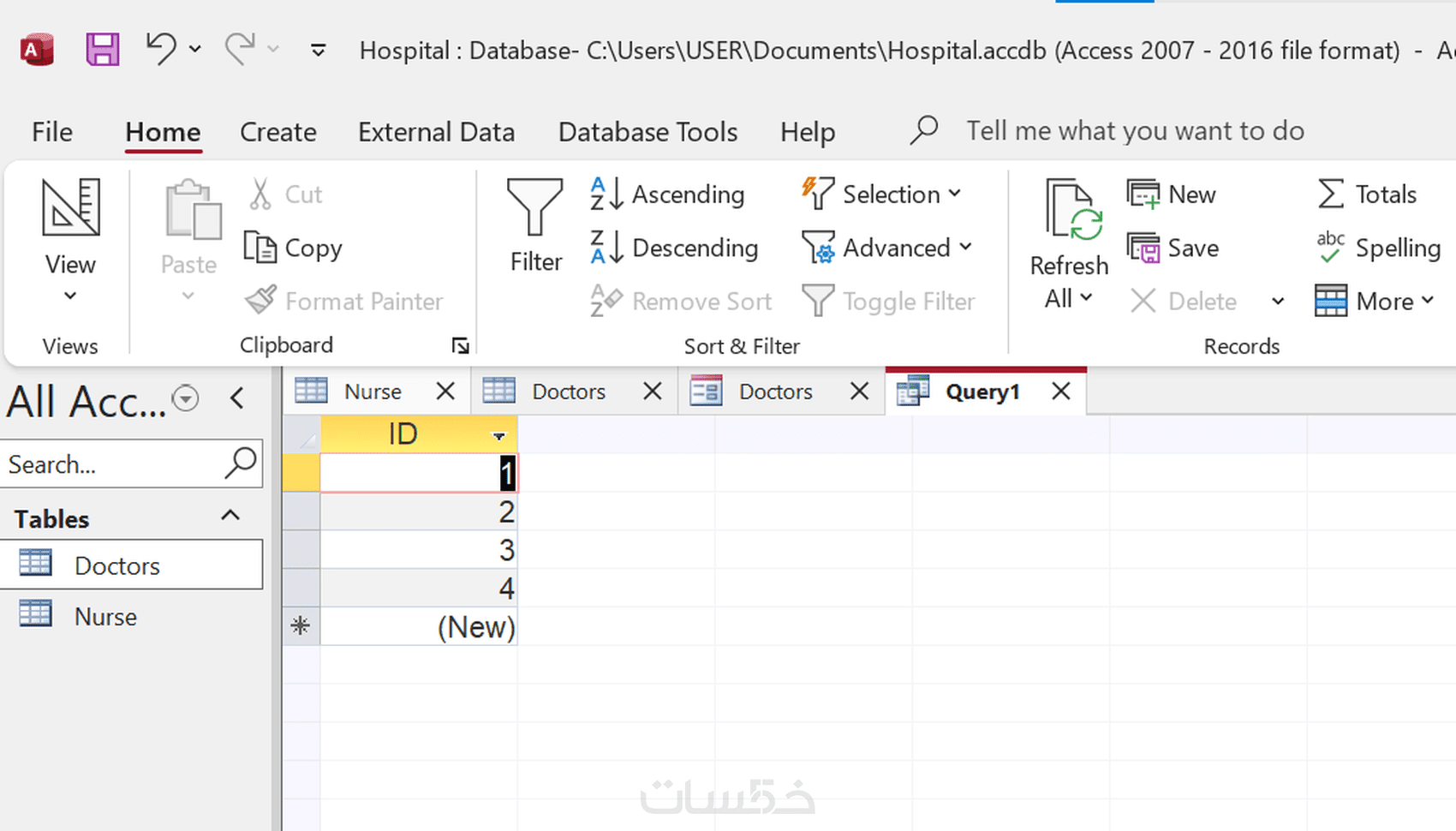Open the View mode dropdown

point(70,296)
